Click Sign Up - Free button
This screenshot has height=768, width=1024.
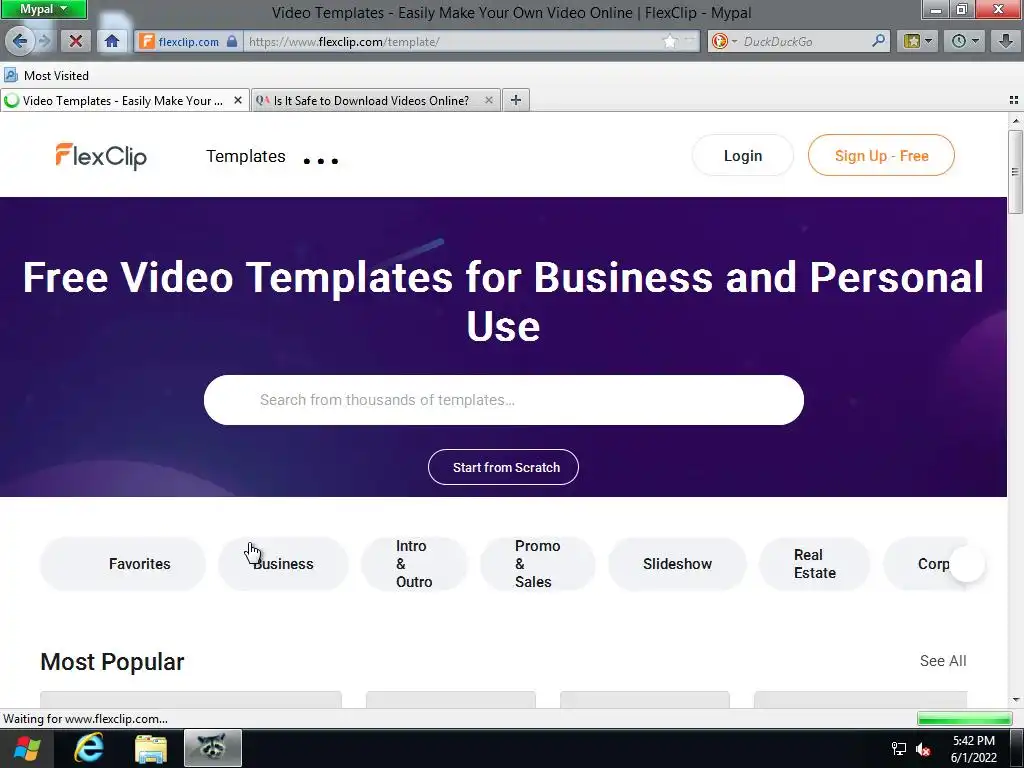coord(881,155)
